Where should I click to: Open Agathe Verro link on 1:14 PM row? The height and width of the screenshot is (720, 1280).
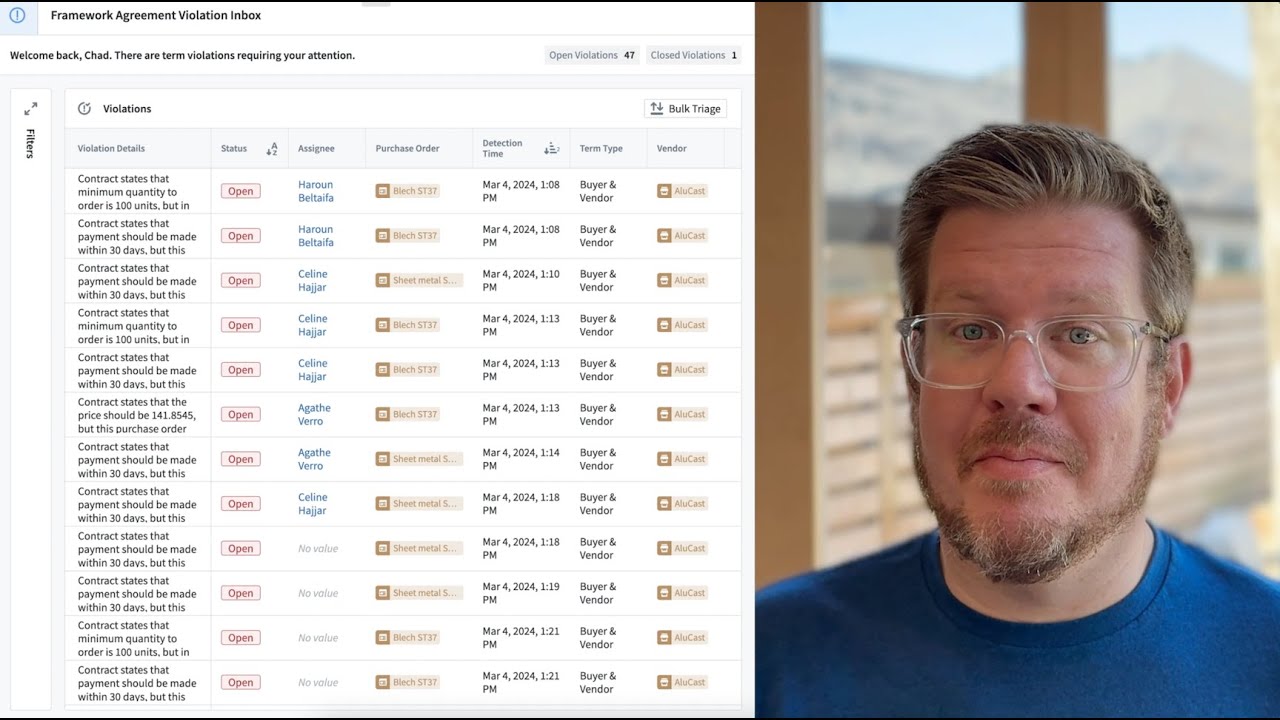pyautogui.click(x=314, y=459)
